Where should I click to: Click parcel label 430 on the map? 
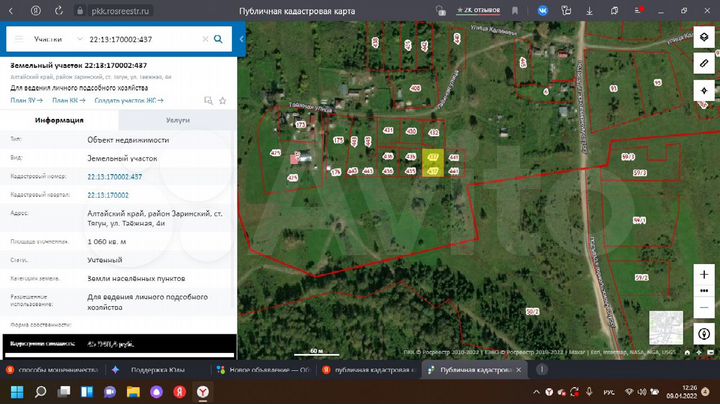point(411,131)
